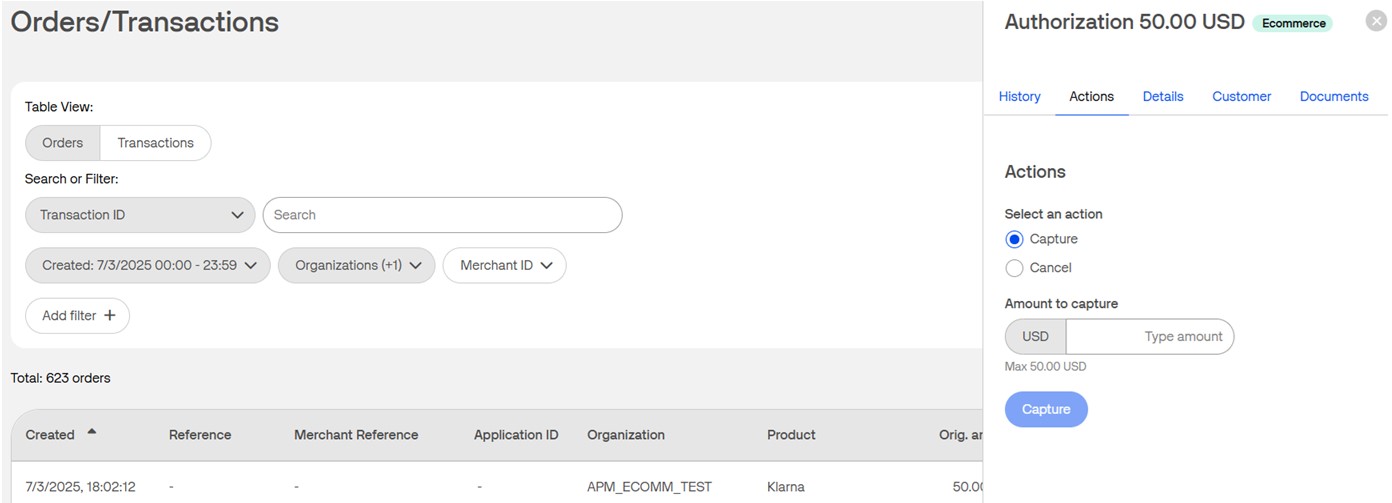Click the Orders/Transactions page title
1392x503 pixels.
pyautogui.click(x=145, y=21)
